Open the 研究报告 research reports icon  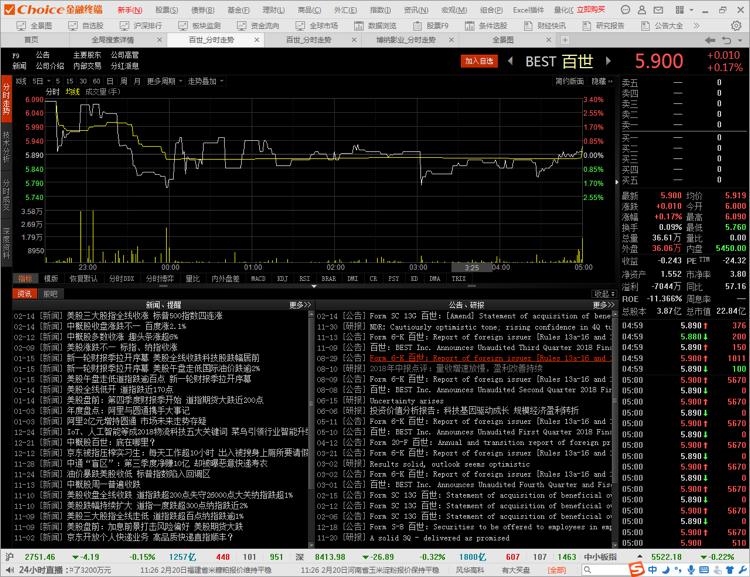point(587,26)
